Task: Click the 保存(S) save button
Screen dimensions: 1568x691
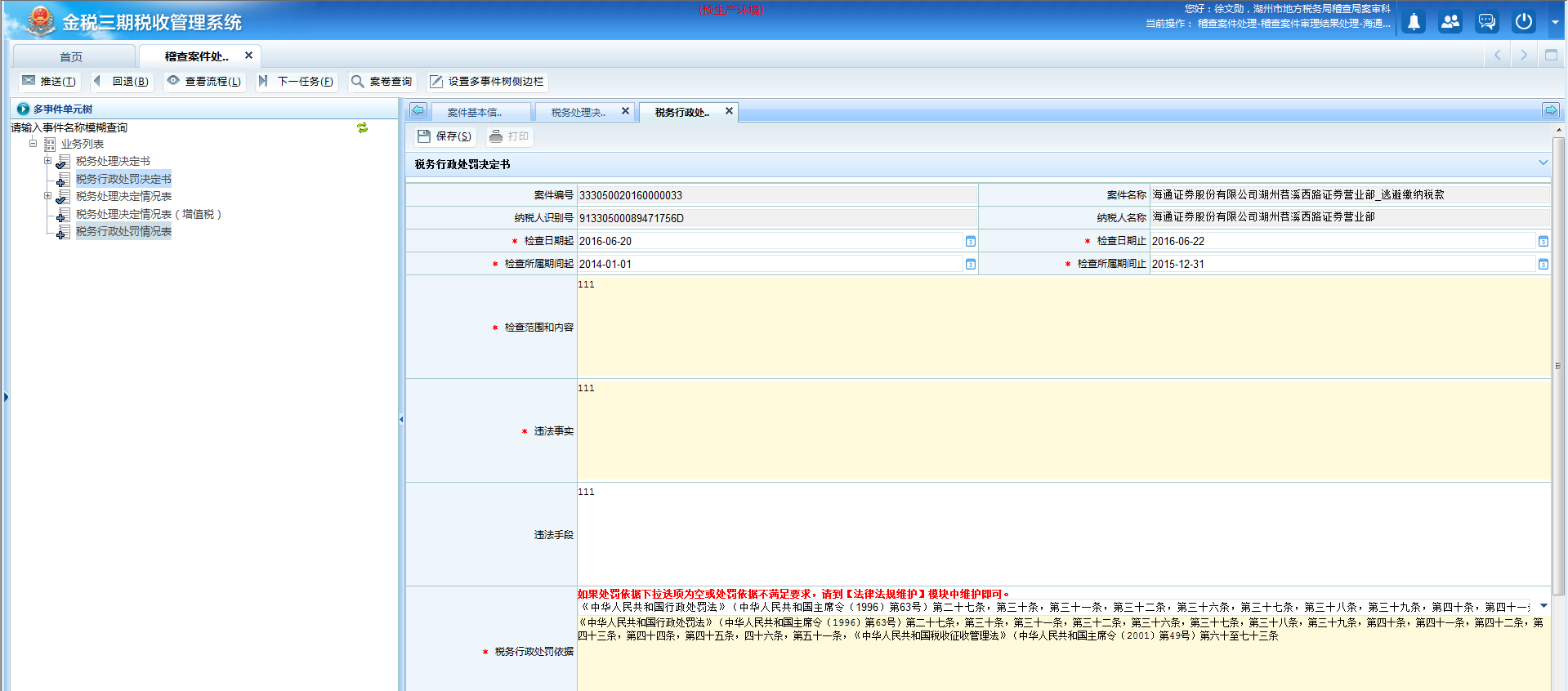Action: click(444, 136)
